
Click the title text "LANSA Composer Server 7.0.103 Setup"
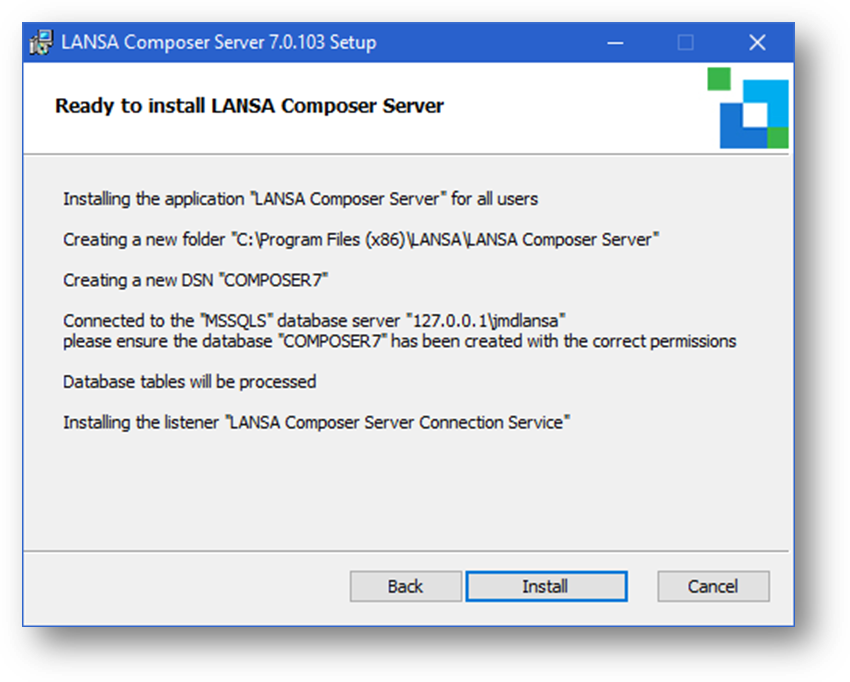coord(218,43)
